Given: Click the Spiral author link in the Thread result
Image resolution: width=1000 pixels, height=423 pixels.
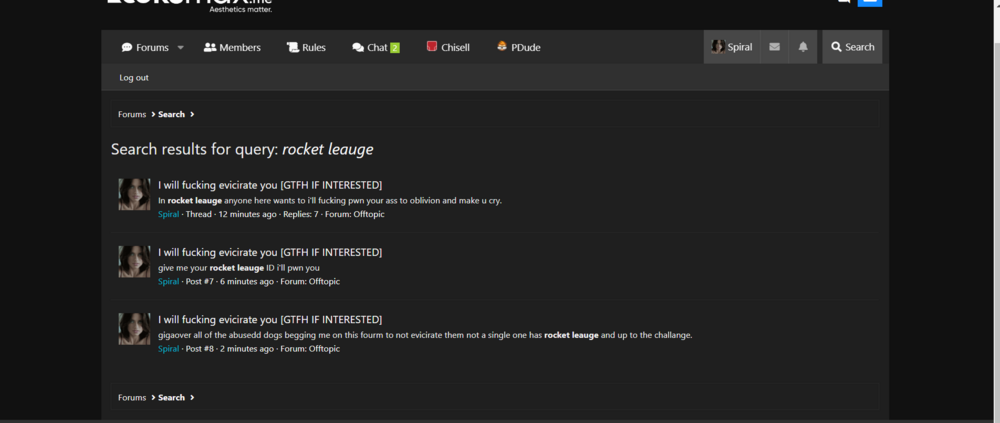Looking at the screenshot, I should [x=168, y=214].
